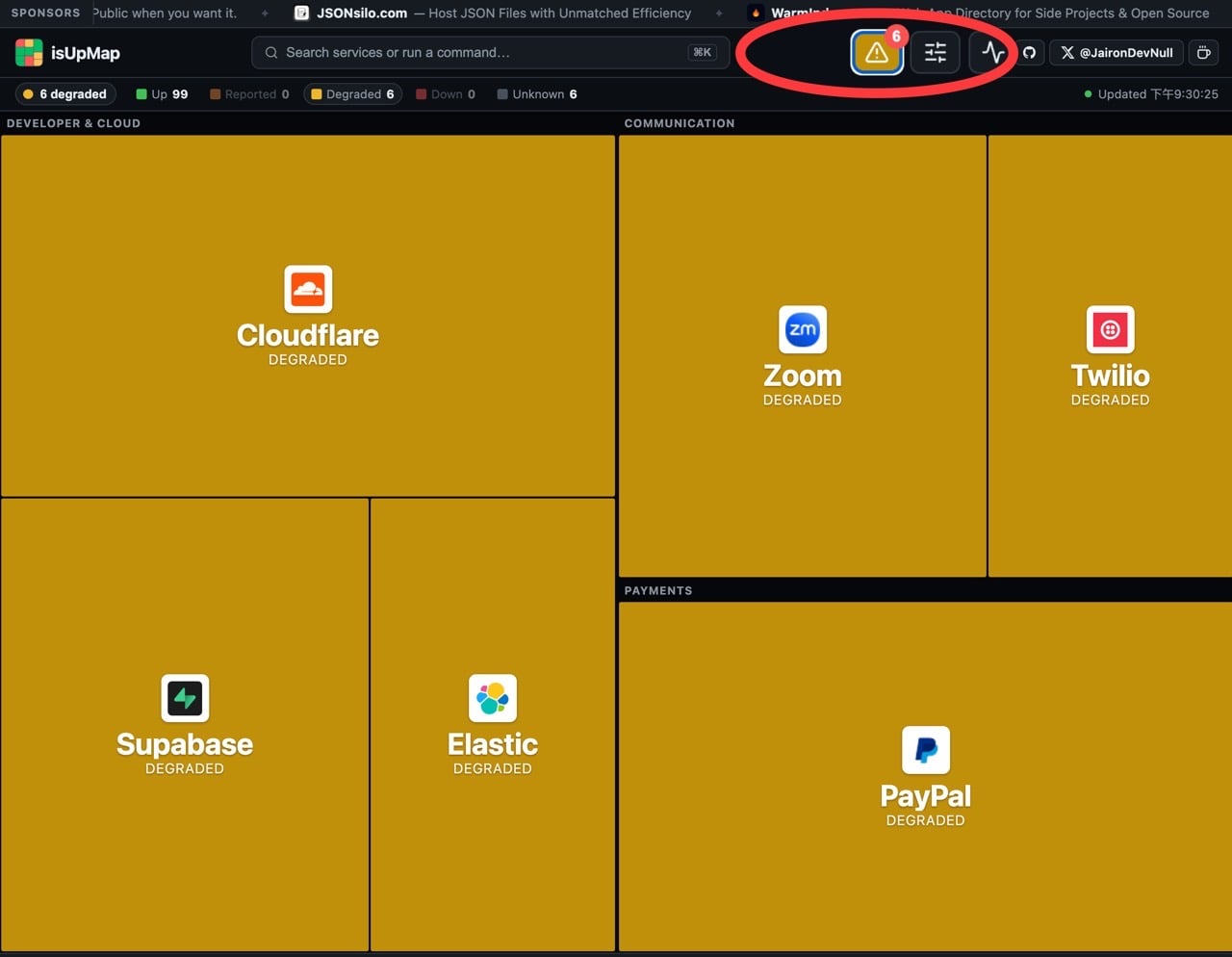Click the X logo beside @JaironDevNull
The image size is (1232, 957).
pyautogui.click(x=1067, y=53)
